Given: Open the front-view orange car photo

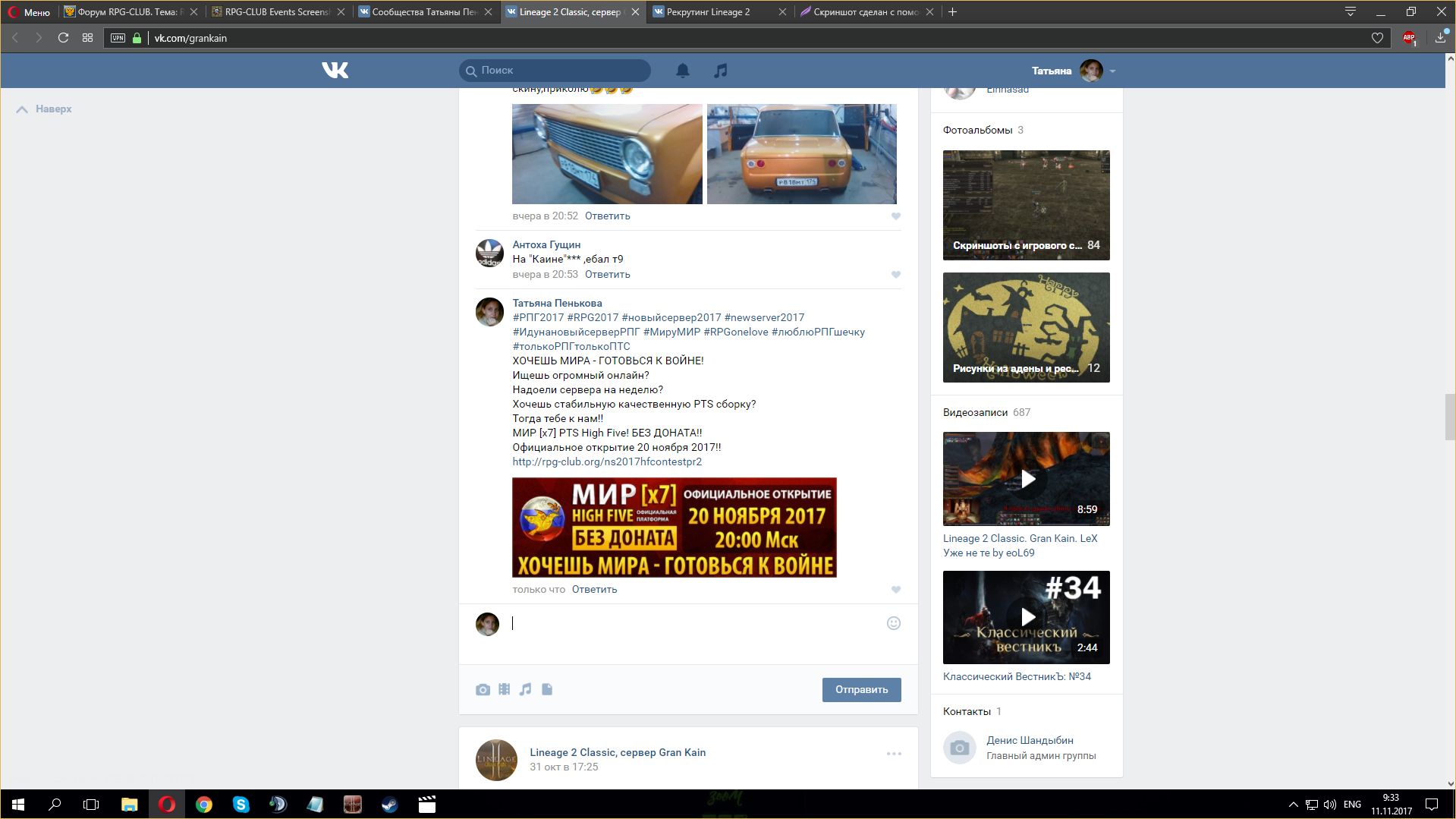Looking at the screenshot, I should (607, 154).
